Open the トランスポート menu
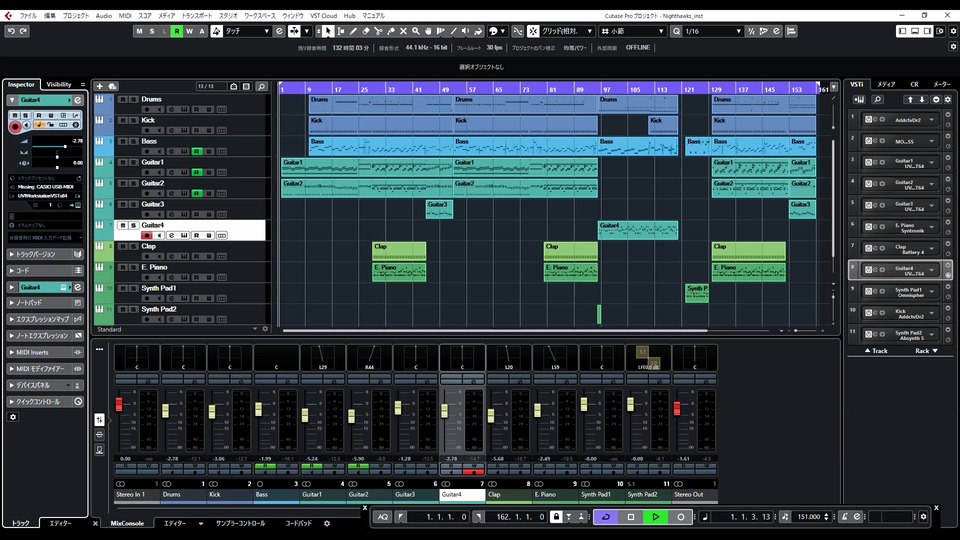960x540 pixels. [x=195, y=16]
